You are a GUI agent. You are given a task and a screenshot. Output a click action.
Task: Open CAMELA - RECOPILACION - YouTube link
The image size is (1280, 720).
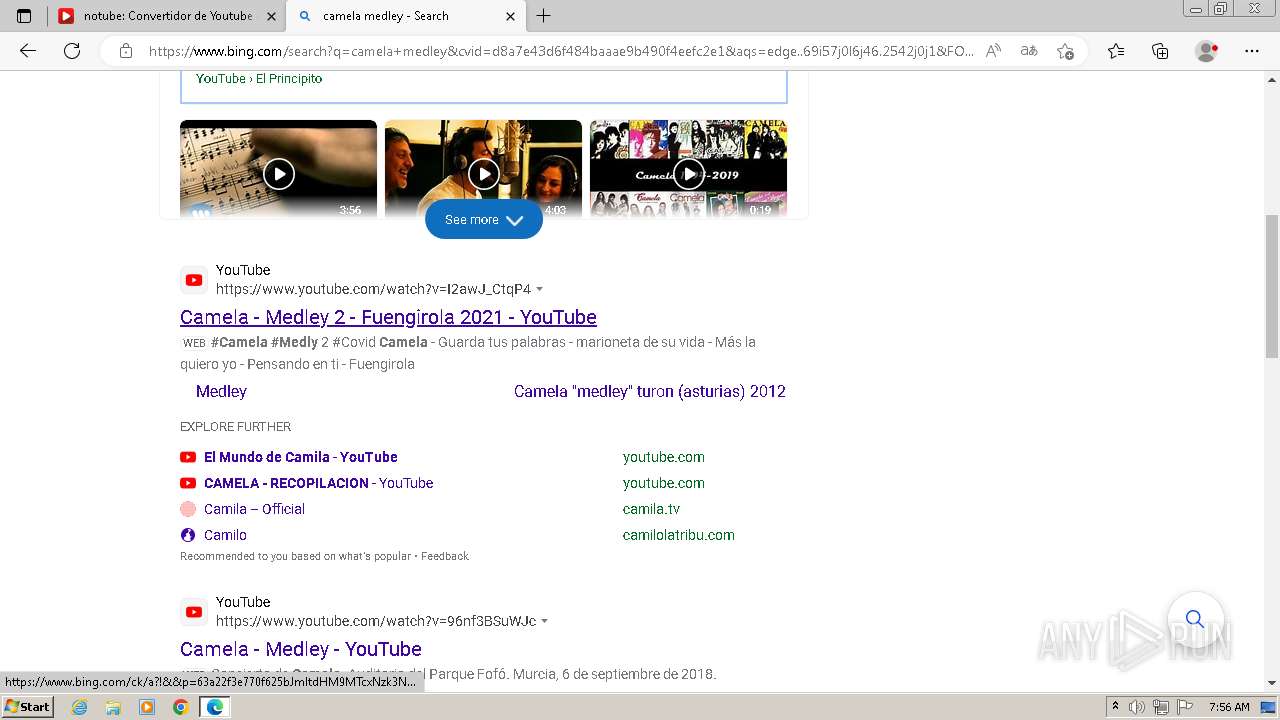pyautogui.click(x=319, y=483)
